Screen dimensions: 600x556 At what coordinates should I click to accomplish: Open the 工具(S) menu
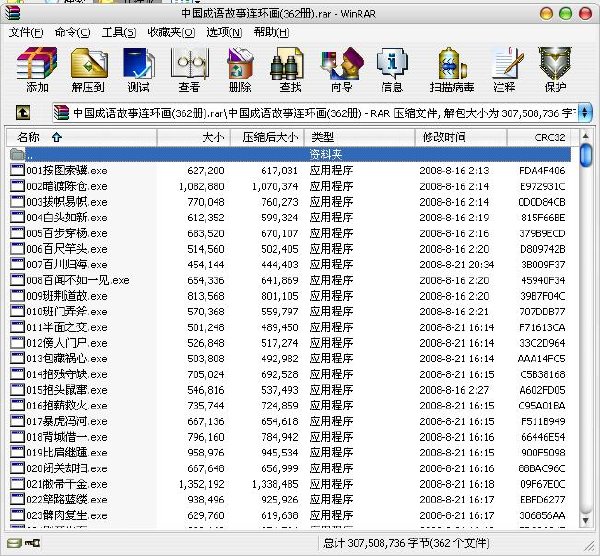(x=119, y=33)
